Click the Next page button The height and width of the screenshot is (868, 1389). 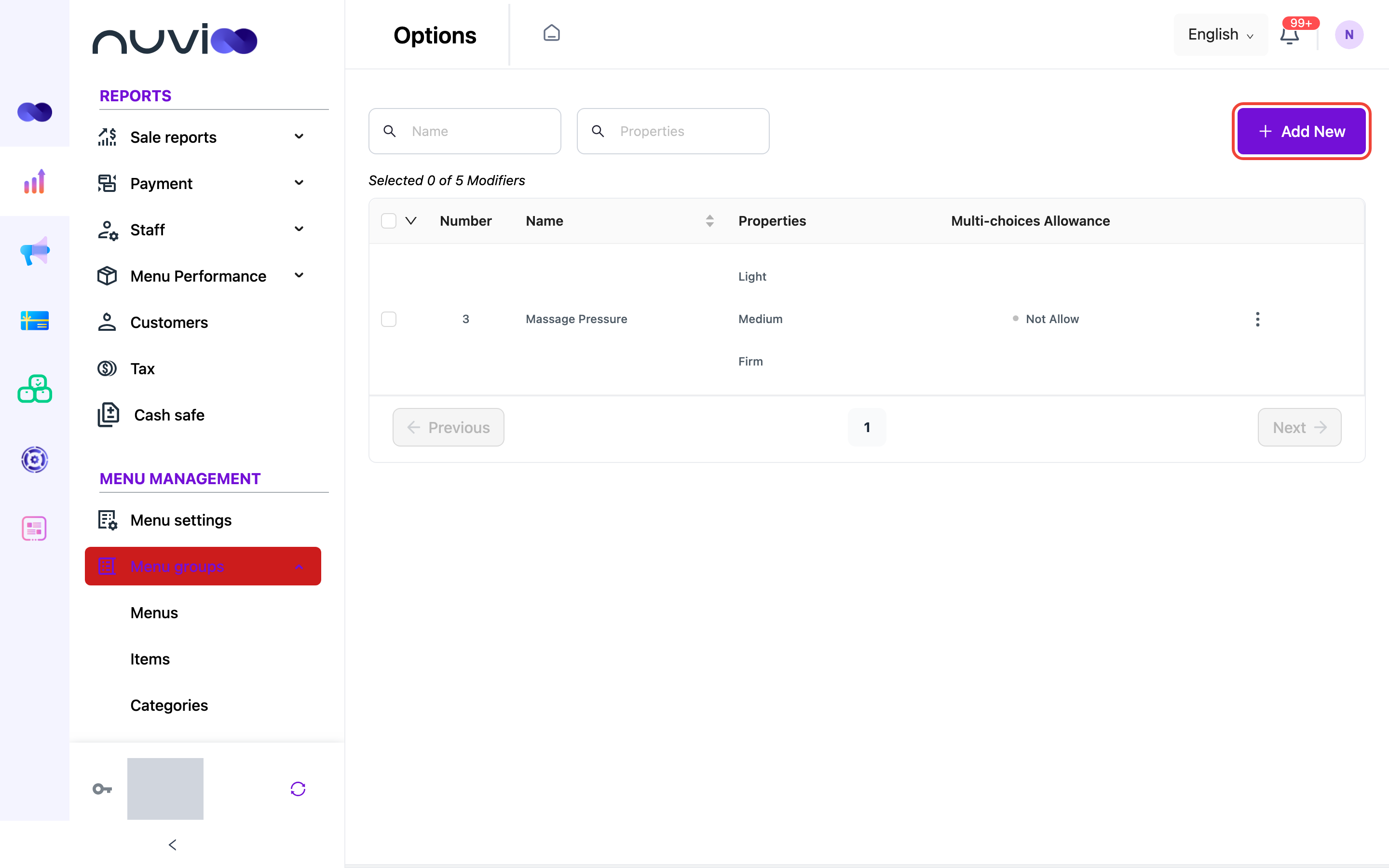tap(1299, 427)
